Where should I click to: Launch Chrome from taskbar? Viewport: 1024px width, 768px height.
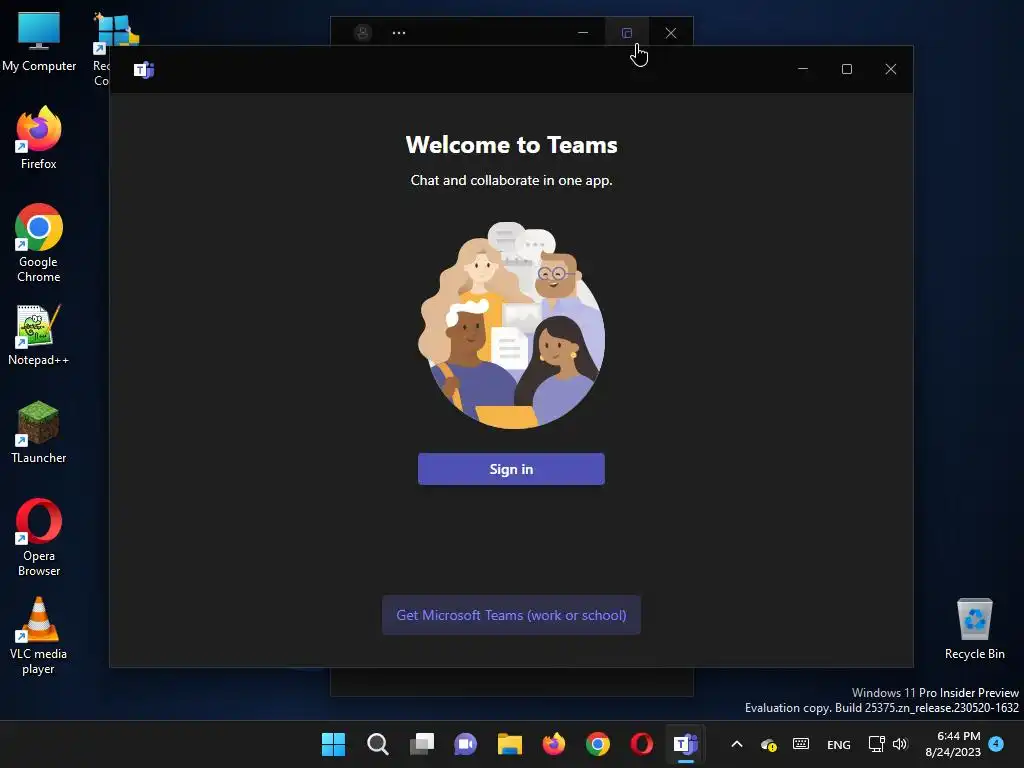point(598,744)
